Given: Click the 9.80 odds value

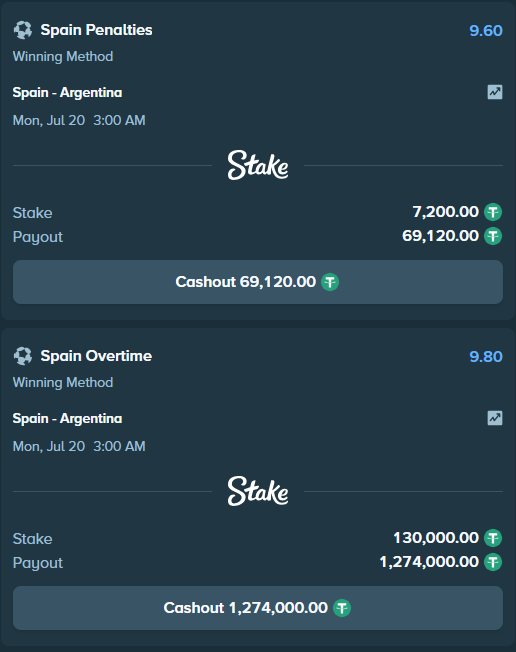Looking at the screenshot, I should (x=486, y=356).
